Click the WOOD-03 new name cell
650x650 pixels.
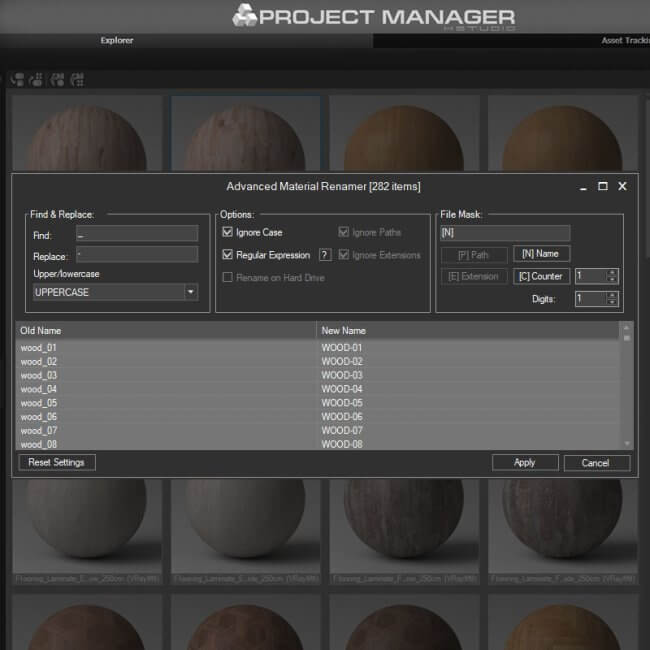468,375
